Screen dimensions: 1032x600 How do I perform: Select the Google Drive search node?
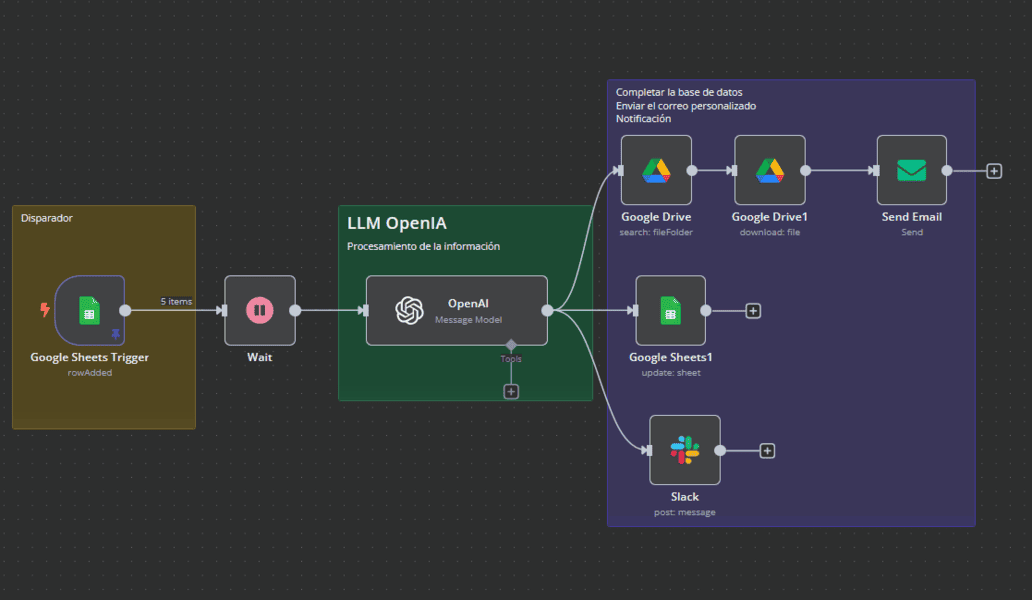point(656,170)
